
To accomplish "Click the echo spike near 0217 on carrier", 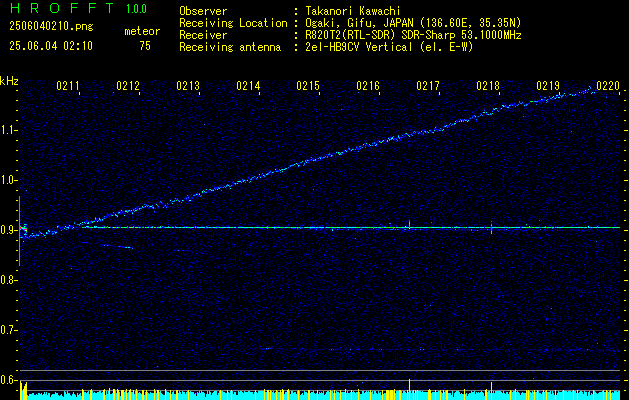I will 409,225.
